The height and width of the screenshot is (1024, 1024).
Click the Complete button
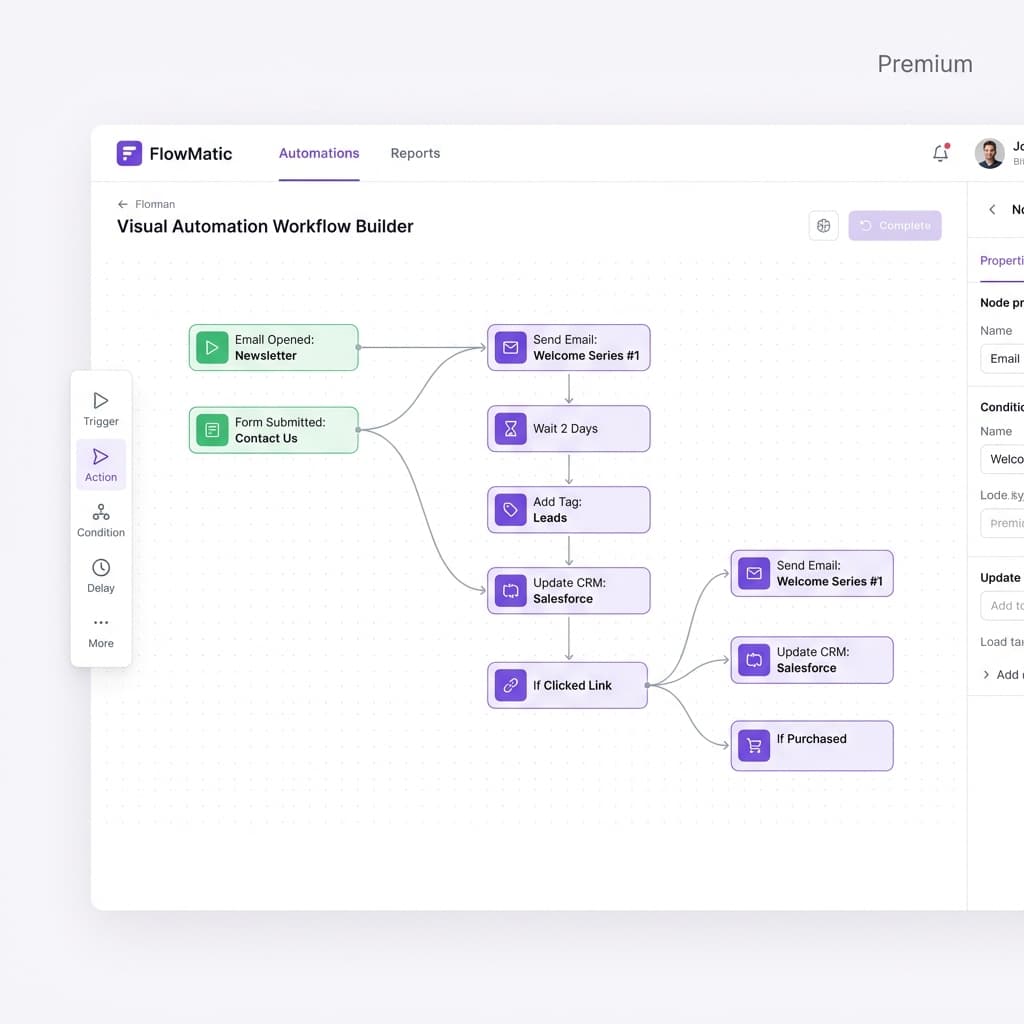[x=895, y=225]
